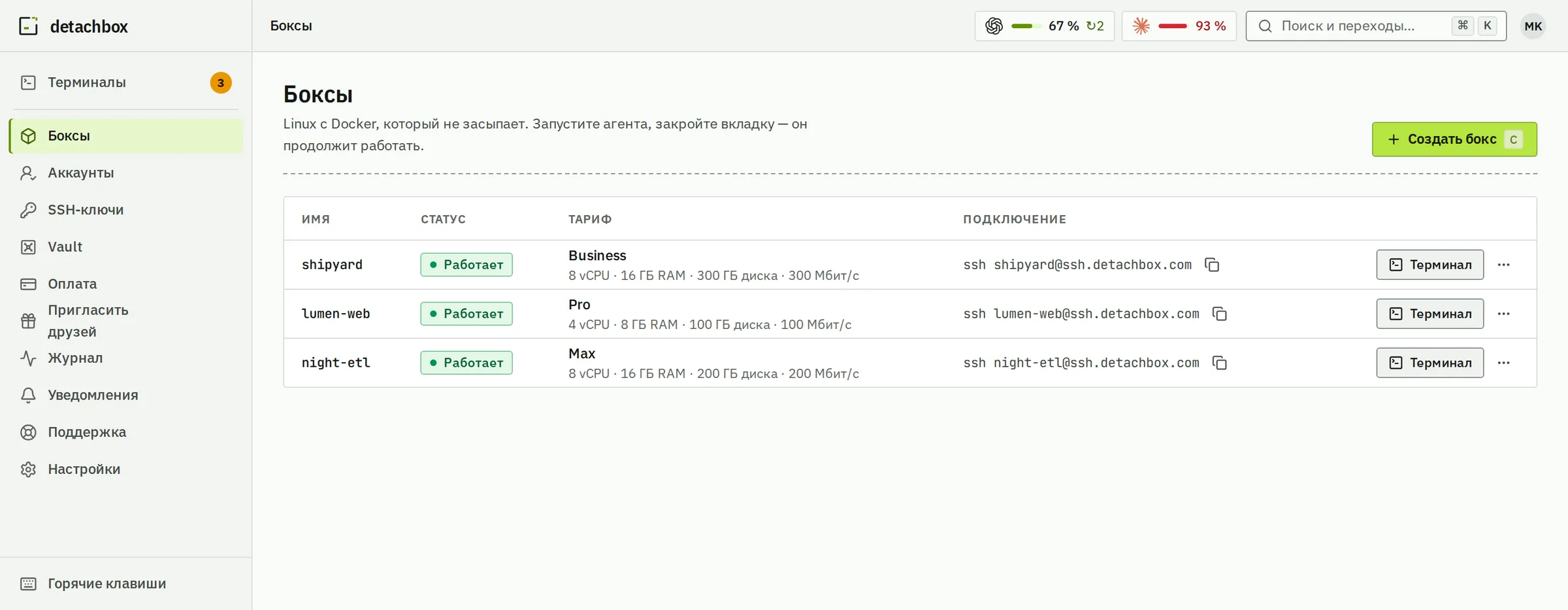This screenshot has width=1568, height=610.
Task: Show Горячие клавиши shortcuts
Action: pos(125,584)
